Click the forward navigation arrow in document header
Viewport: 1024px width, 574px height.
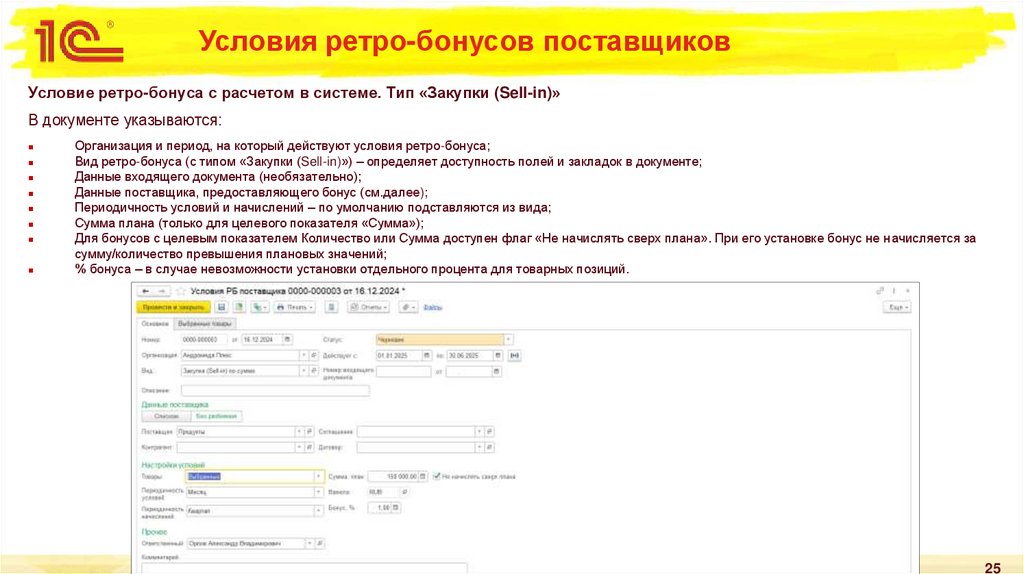tap(162, 291)
